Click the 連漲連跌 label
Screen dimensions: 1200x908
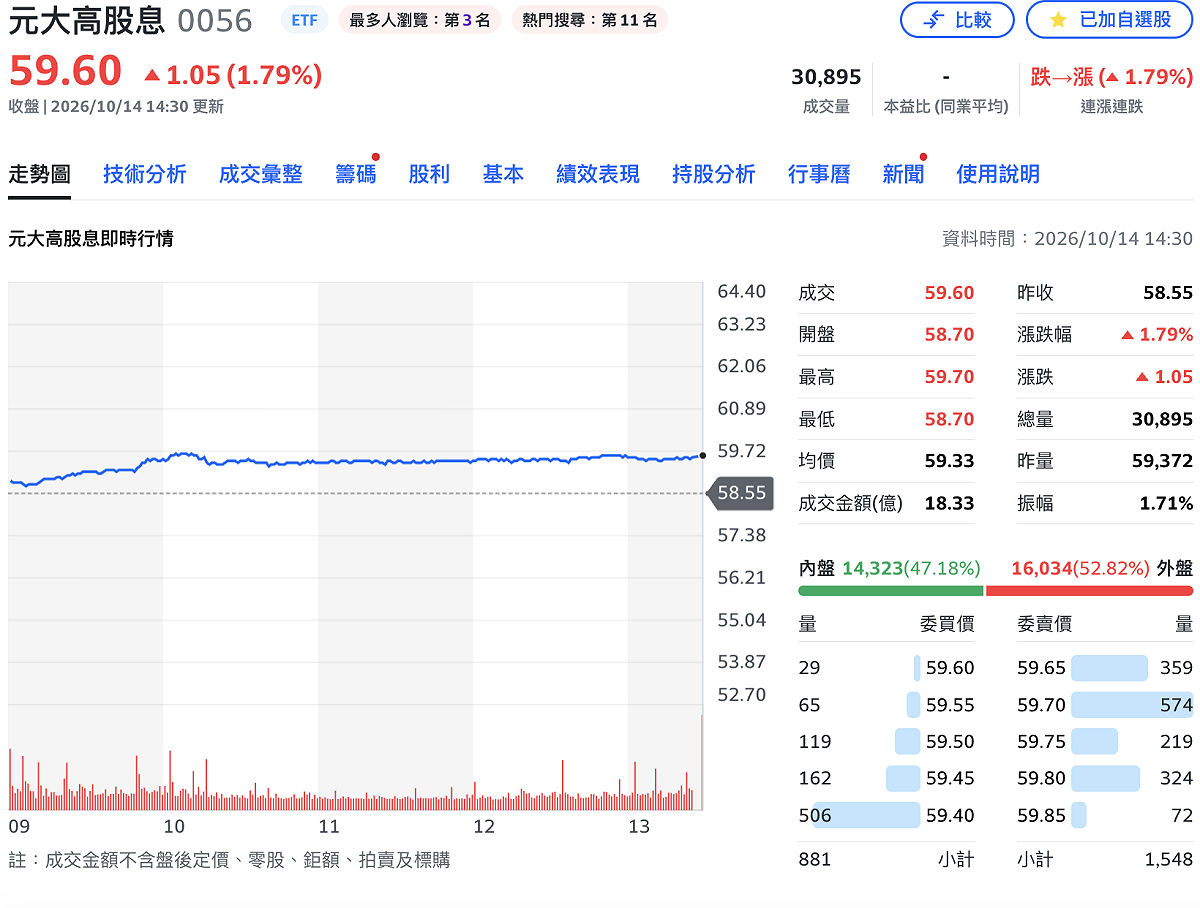tap(1112, 106)
